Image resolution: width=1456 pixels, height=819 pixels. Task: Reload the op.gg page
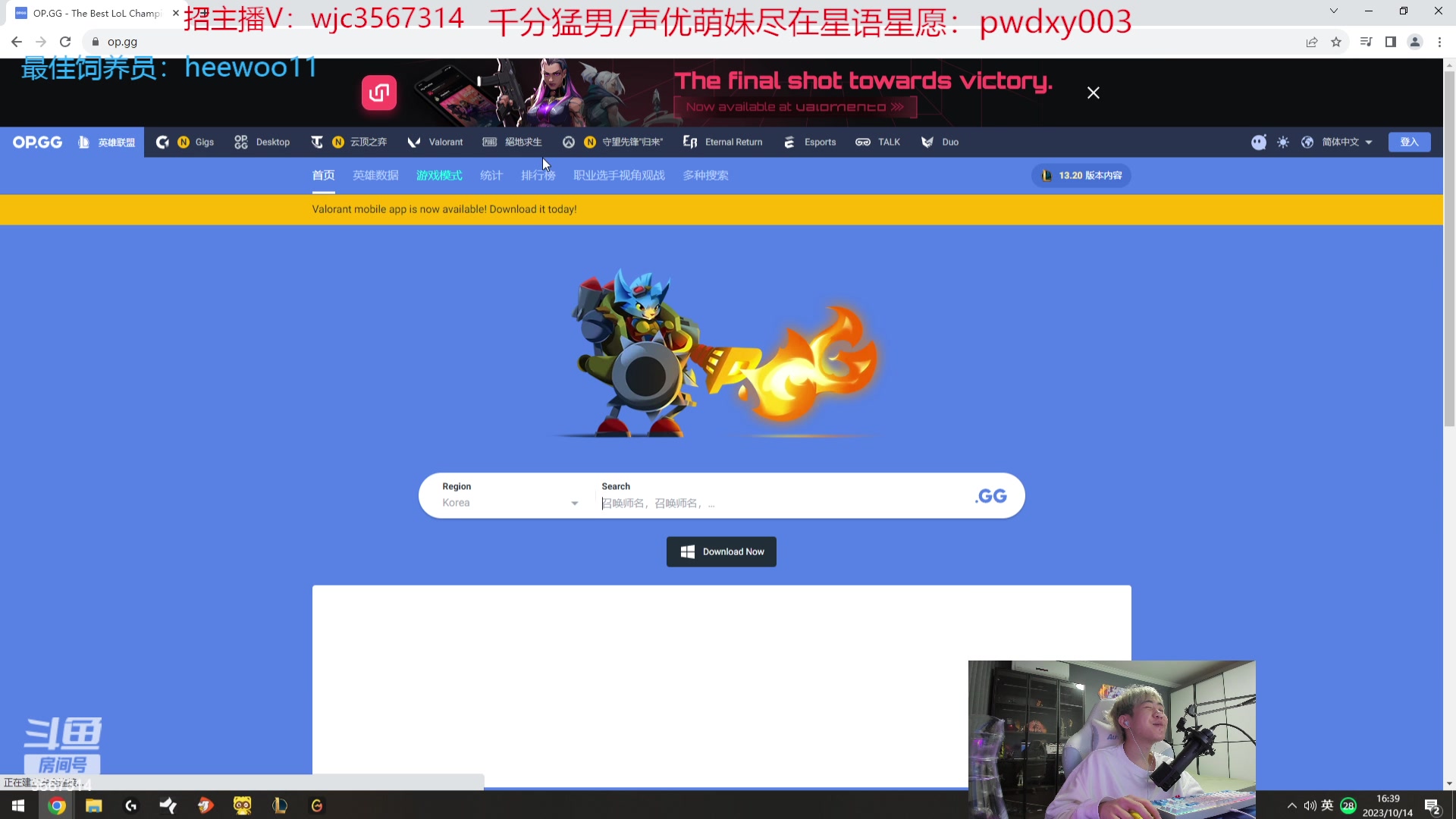click(x=65, y=42)
